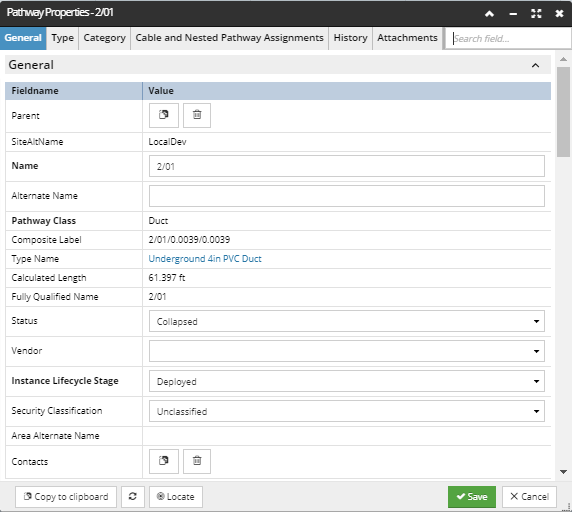572x512 pixels.
Task: Click the full-screen expand icon in title bar
Action: tap(536, 14)
